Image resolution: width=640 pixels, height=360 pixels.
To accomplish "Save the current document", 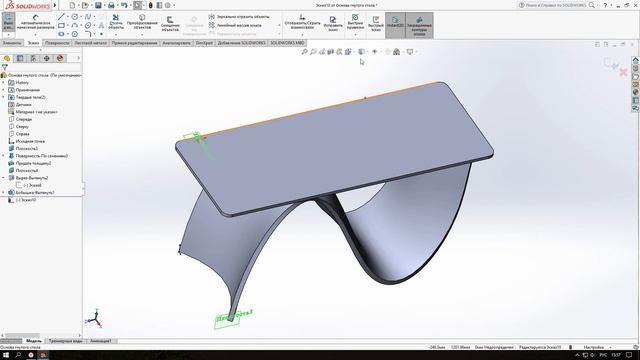I will pos(98,5).
